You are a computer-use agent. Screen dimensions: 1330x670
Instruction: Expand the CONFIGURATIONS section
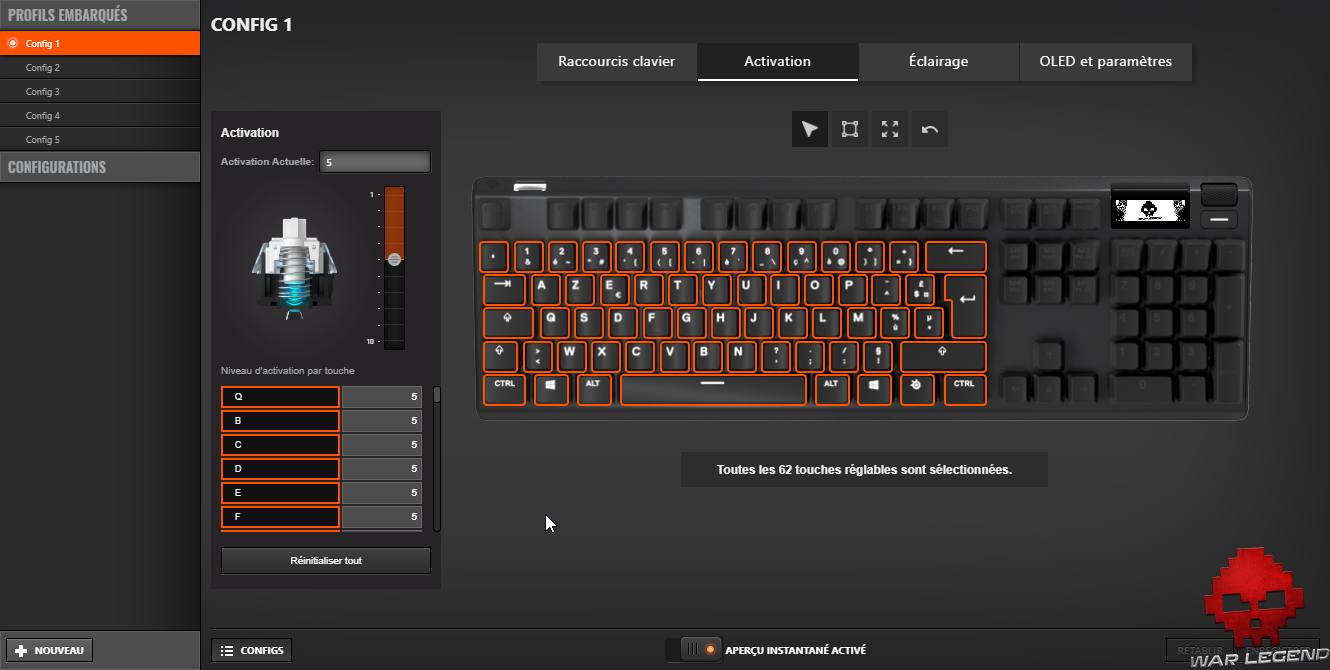(x=100, y=167)
